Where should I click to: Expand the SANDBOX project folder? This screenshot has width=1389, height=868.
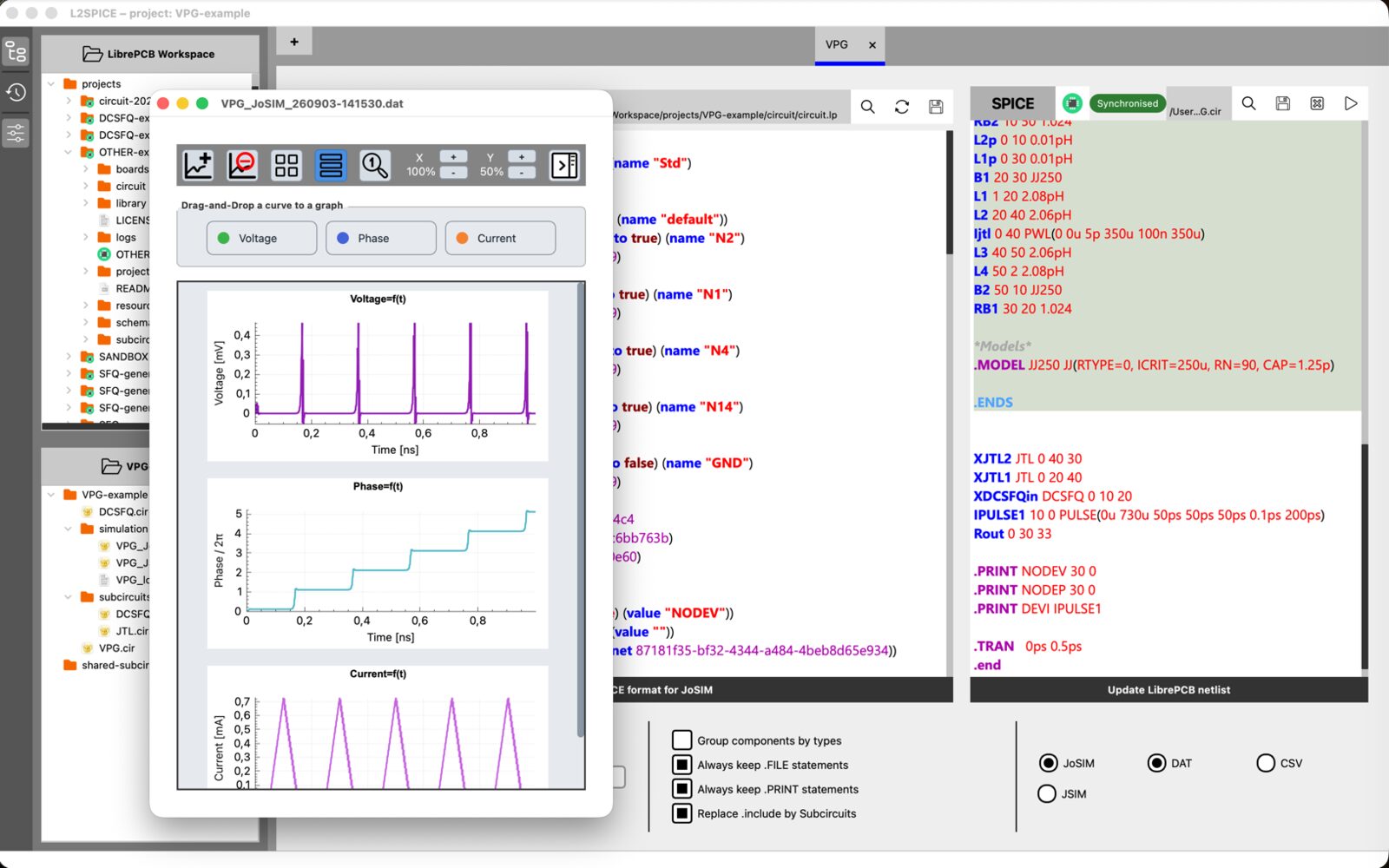69,357
